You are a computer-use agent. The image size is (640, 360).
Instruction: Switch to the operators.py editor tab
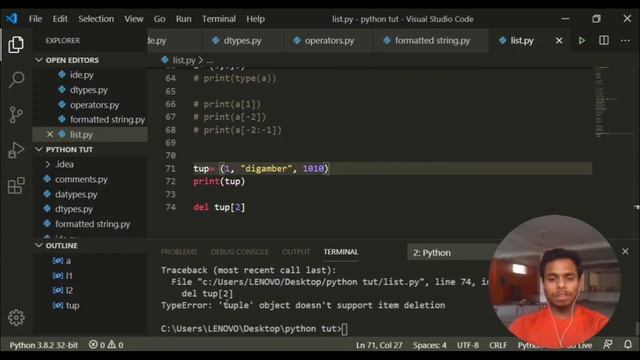(x=329, y=40)
